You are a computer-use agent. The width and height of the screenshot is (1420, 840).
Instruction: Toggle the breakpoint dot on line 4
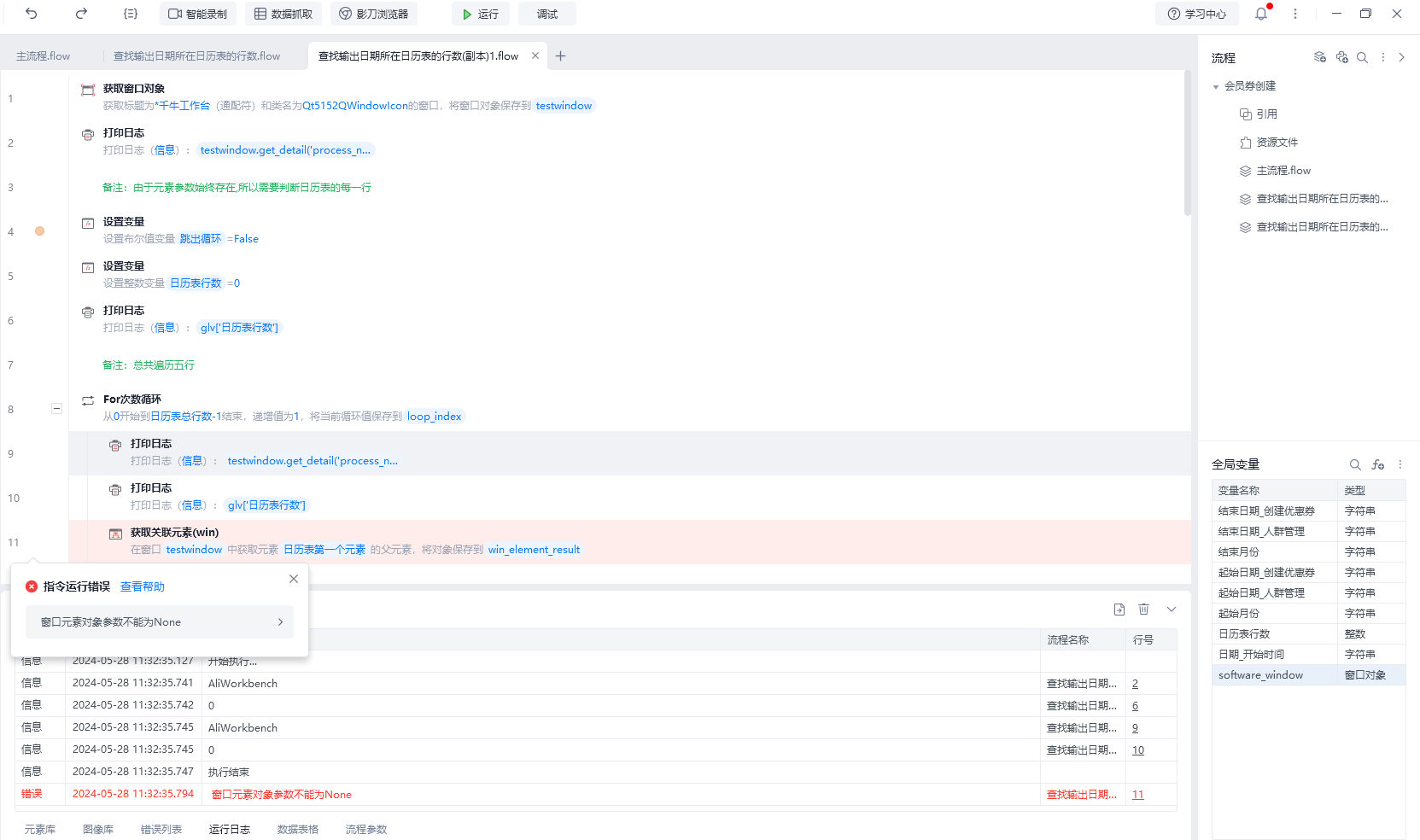click(x=39, y=231)
